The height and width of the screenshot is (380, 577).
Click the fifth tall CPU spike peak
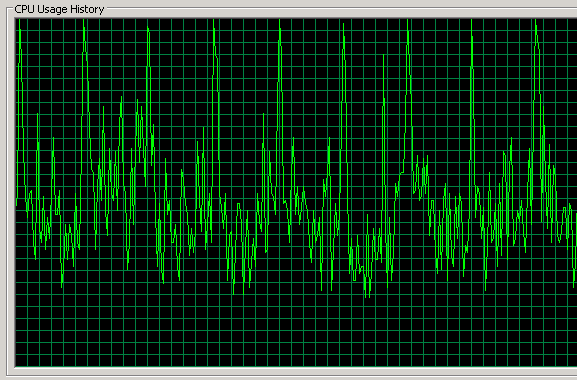point(280,25)
